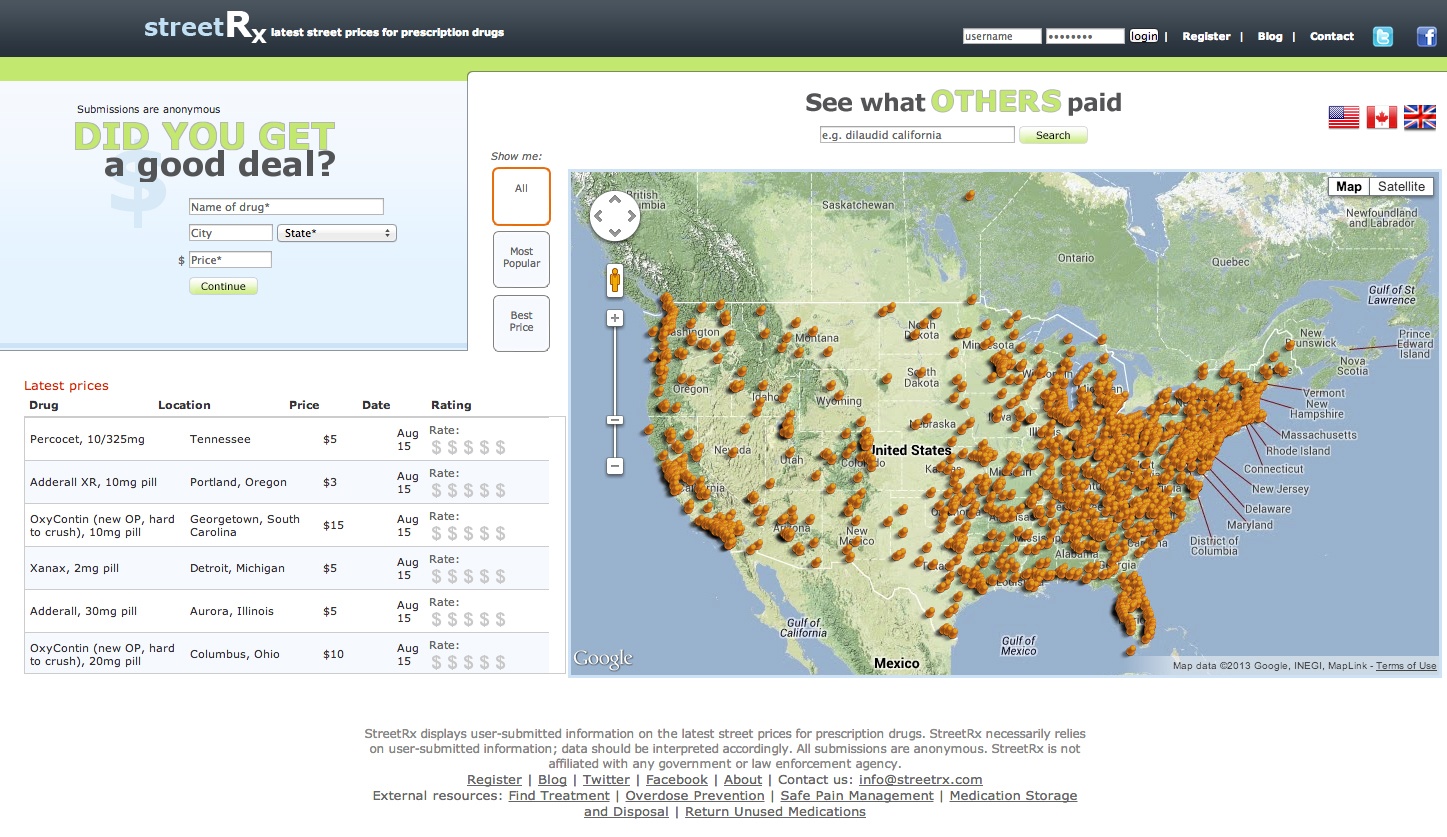
Task: Zoom out on the map
Action: coord(615,466)
